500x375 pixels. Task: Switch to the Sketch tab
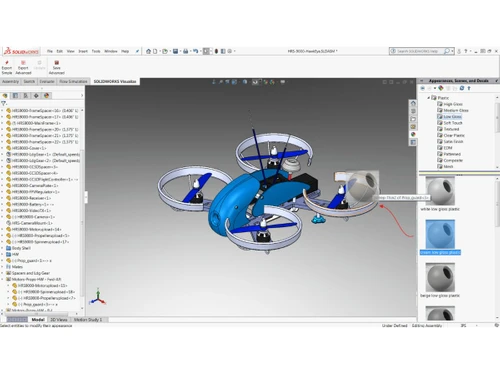pyautogui.click(x=29, y=81)
